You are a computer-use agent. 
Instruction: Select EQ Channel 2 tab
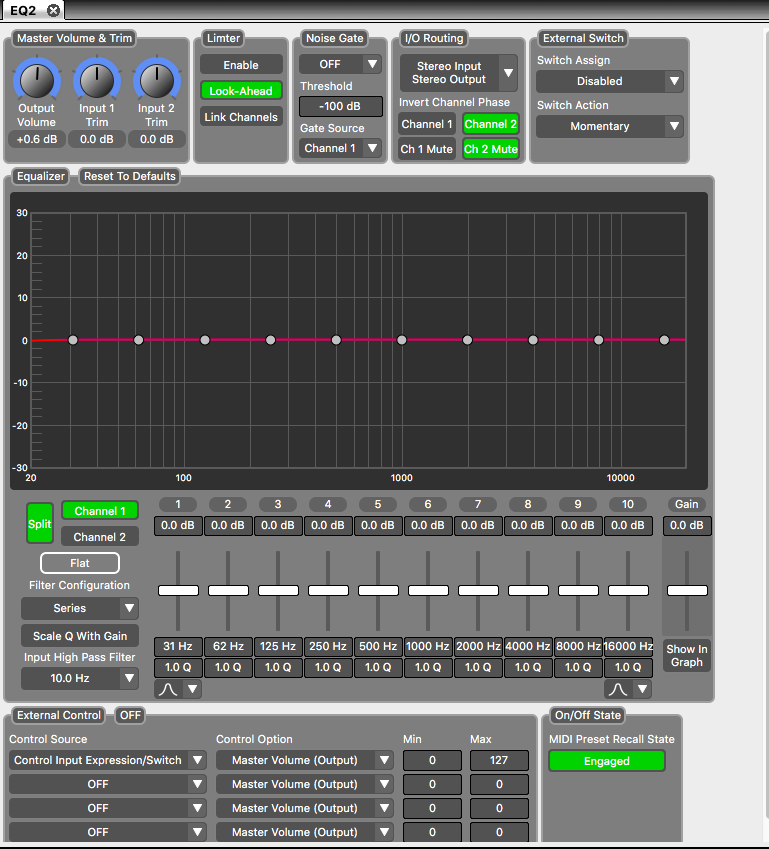pos(100,537)
